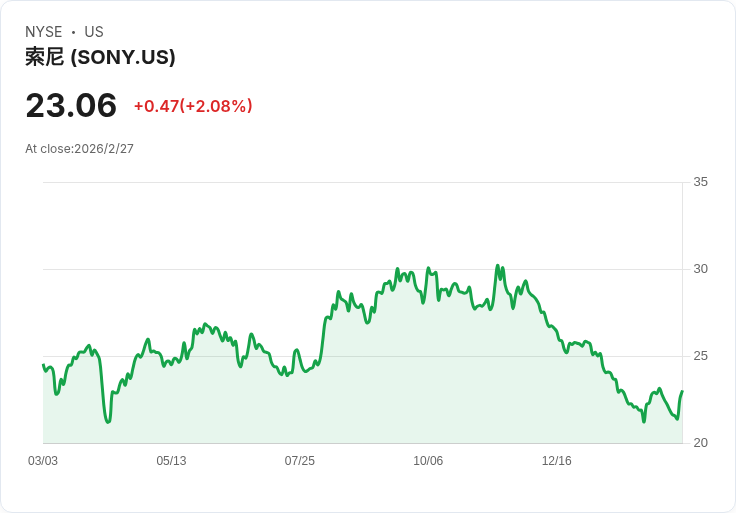
Task: Click the 25 y-axis price label
Action: 700,356
